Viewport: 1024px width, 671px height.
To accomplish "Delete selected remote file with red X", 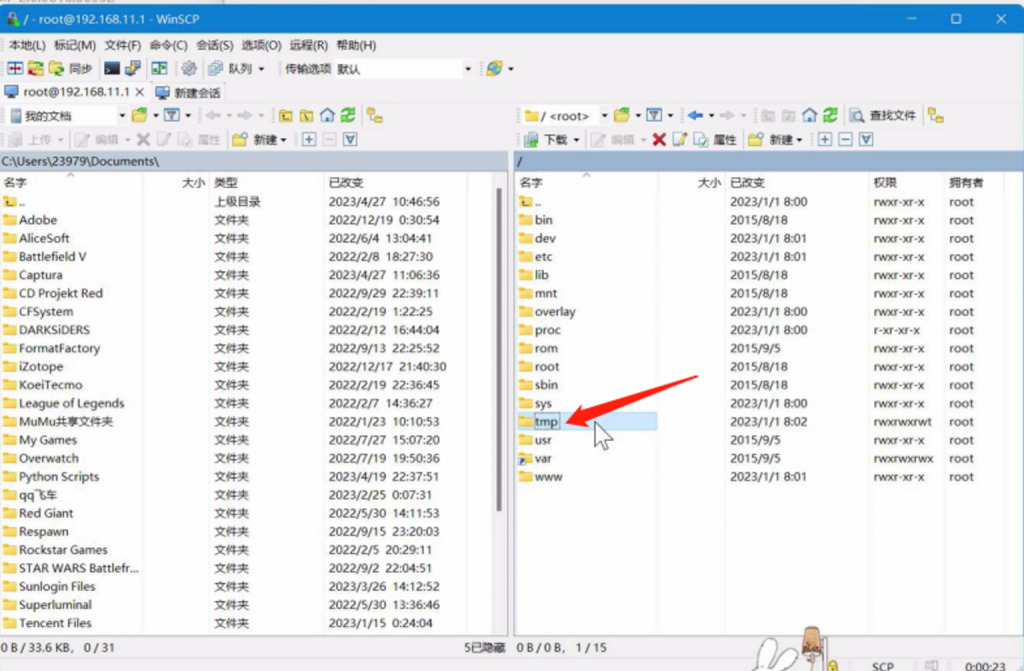I will pyautogui.click(x=659, y=139).
